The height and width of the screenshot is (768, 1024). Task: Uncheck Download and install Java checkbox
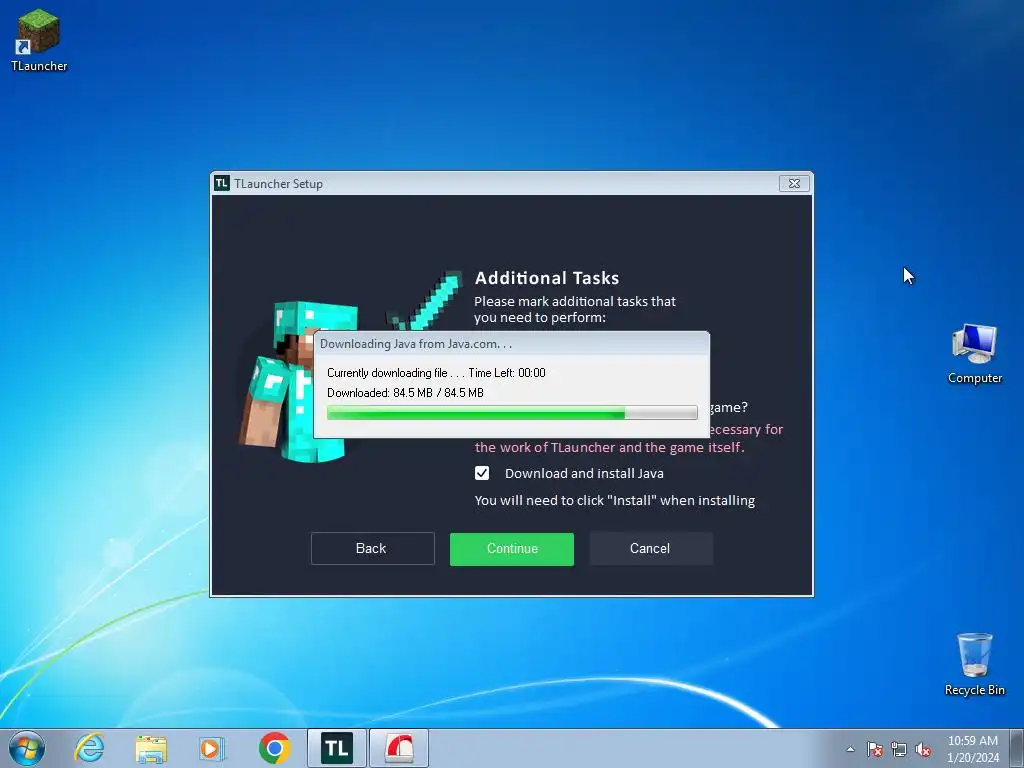tap(482, 473)
